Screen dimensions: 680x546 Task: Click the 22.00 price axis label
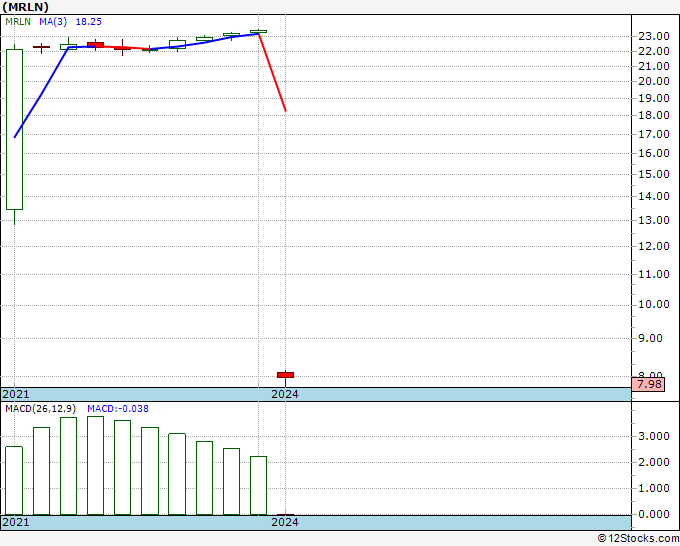pyautogui.click(x=654, y=51)
